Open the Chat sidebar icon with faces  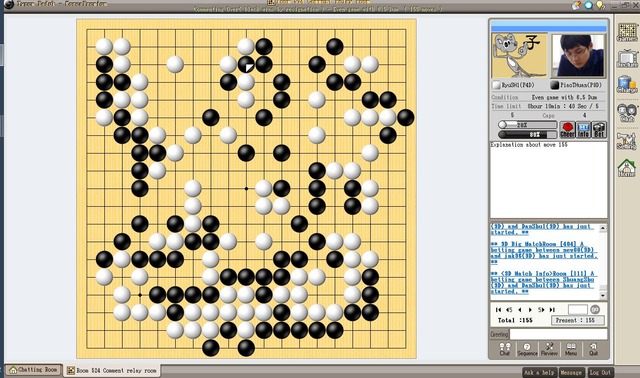point(627,113)
